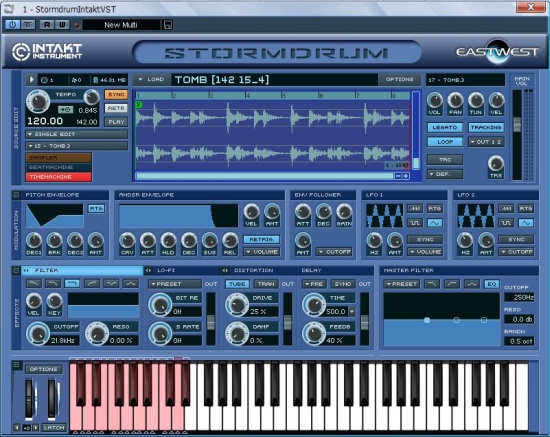Select Master Filter EQ mode button
Screen dimensions: 550x437
point(492,284)
